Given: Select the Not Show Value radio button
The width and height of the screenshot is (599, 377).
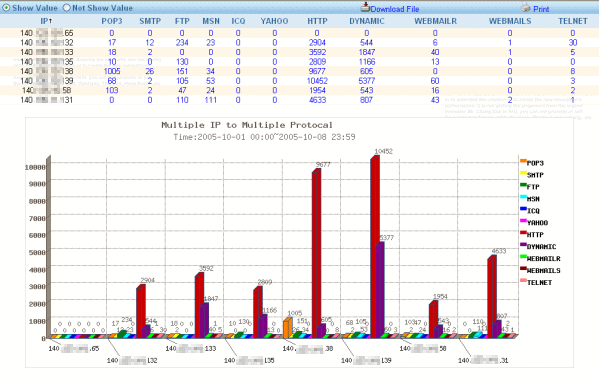Looking at the screenshot, I should (x=66, y=8).
